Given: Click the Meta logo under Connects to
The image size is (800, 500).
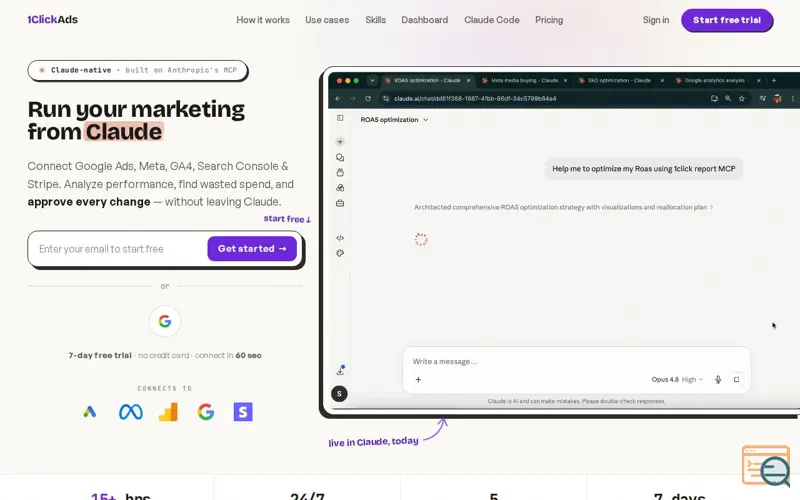Looking at the screenshot, I should click(131, 412).
